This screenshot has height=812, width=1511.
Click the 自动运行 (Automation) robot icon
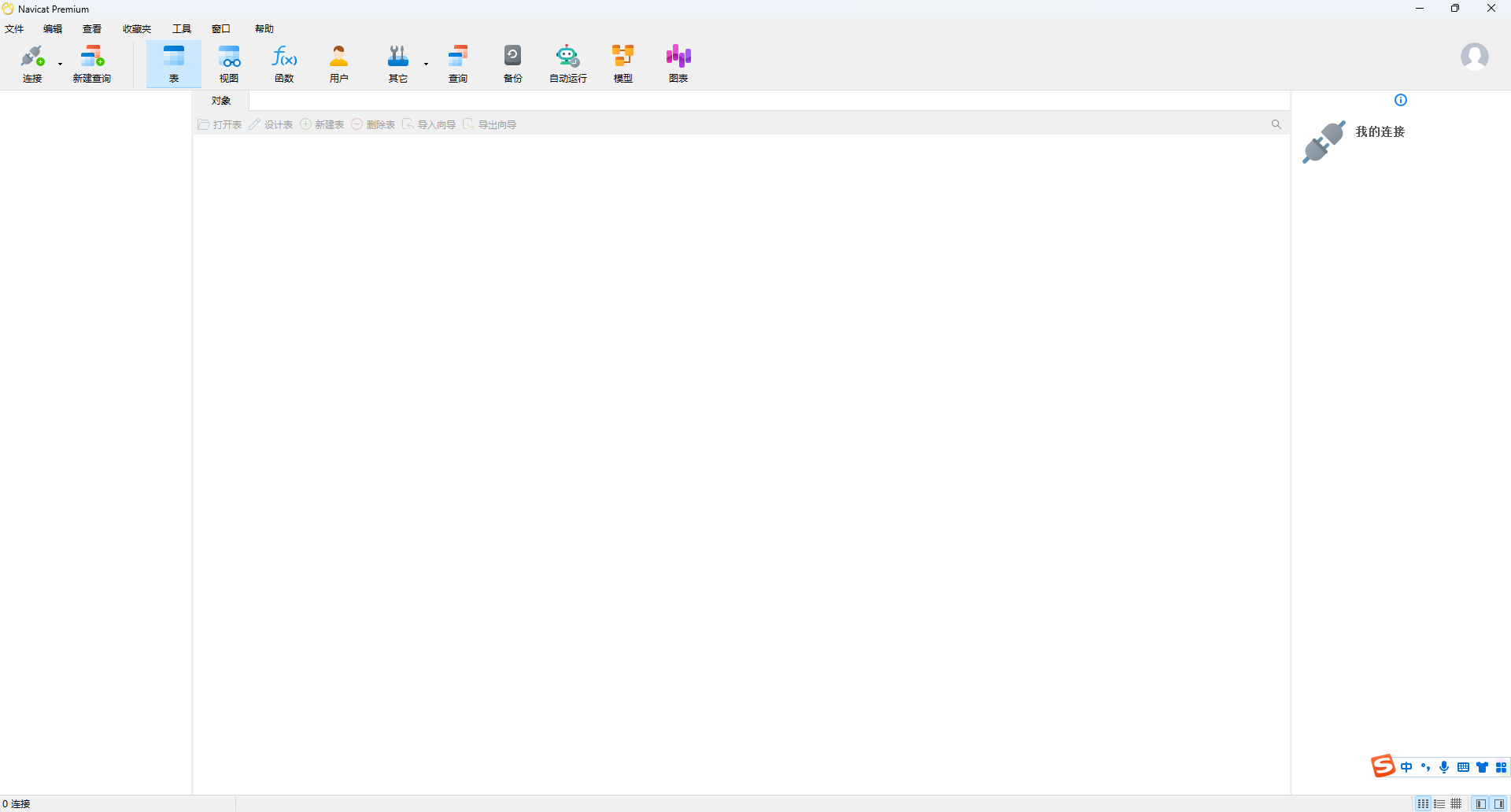pos(567,63)
